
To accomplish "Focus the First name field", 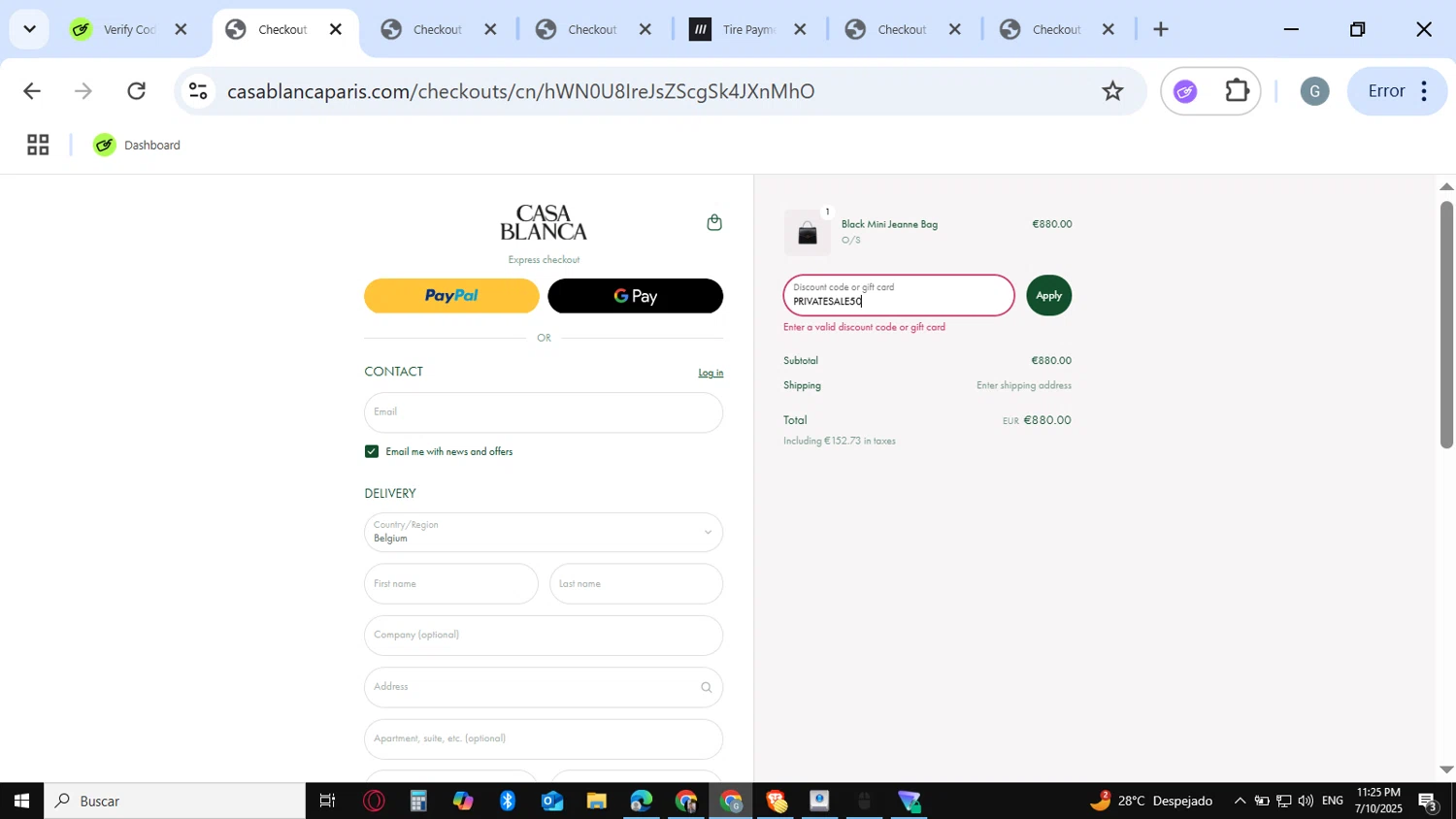I will 451,584.
